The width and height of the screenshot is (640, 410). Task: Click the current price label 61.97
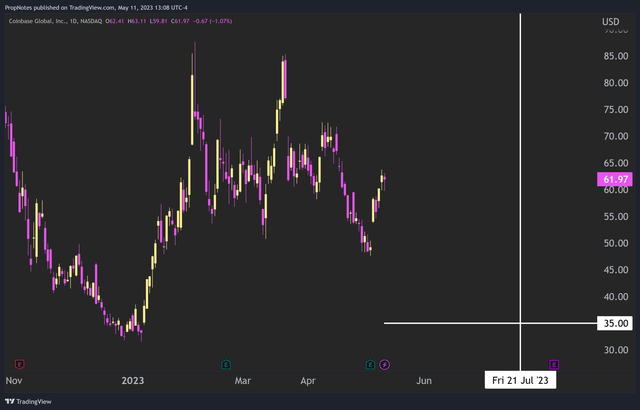tap(615, 179)
